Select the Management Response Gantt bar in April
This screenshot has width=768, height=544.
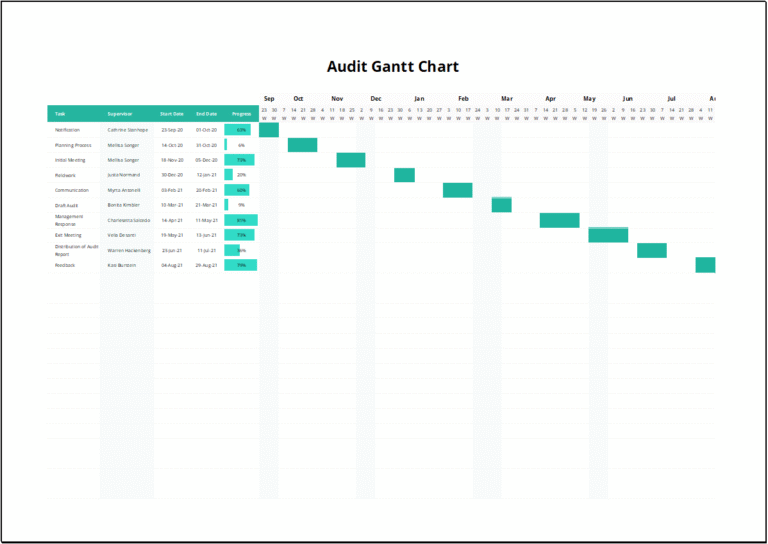click(560, 220)
